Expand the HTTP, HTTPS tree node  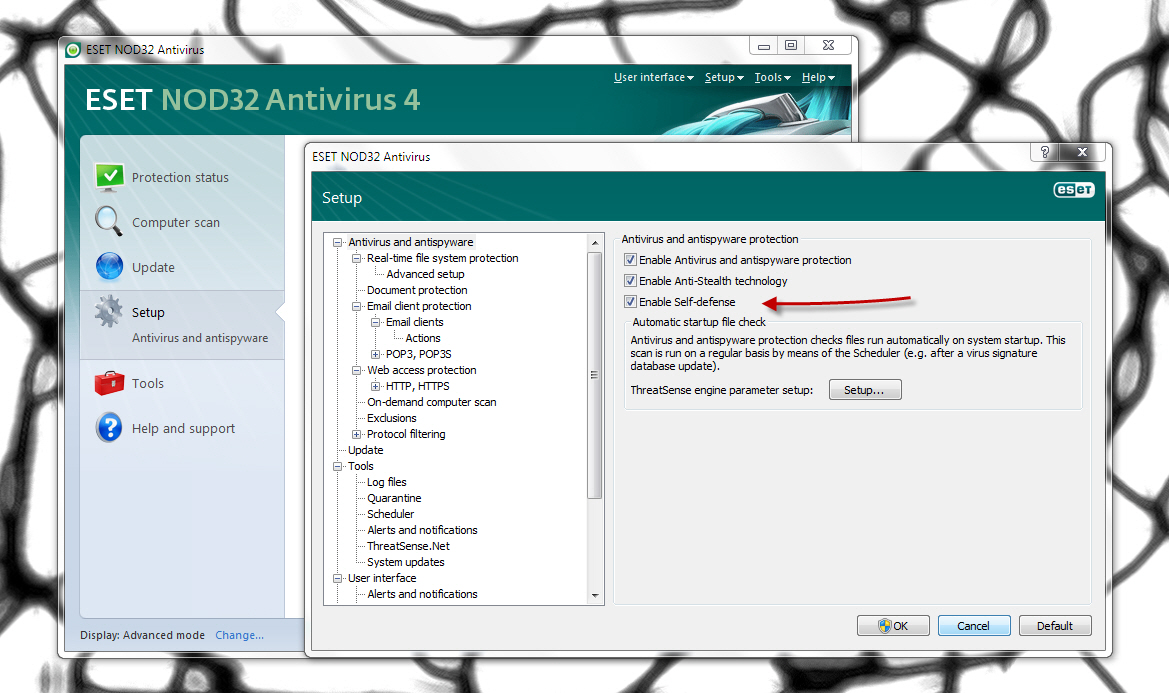[x=376, y=386]
